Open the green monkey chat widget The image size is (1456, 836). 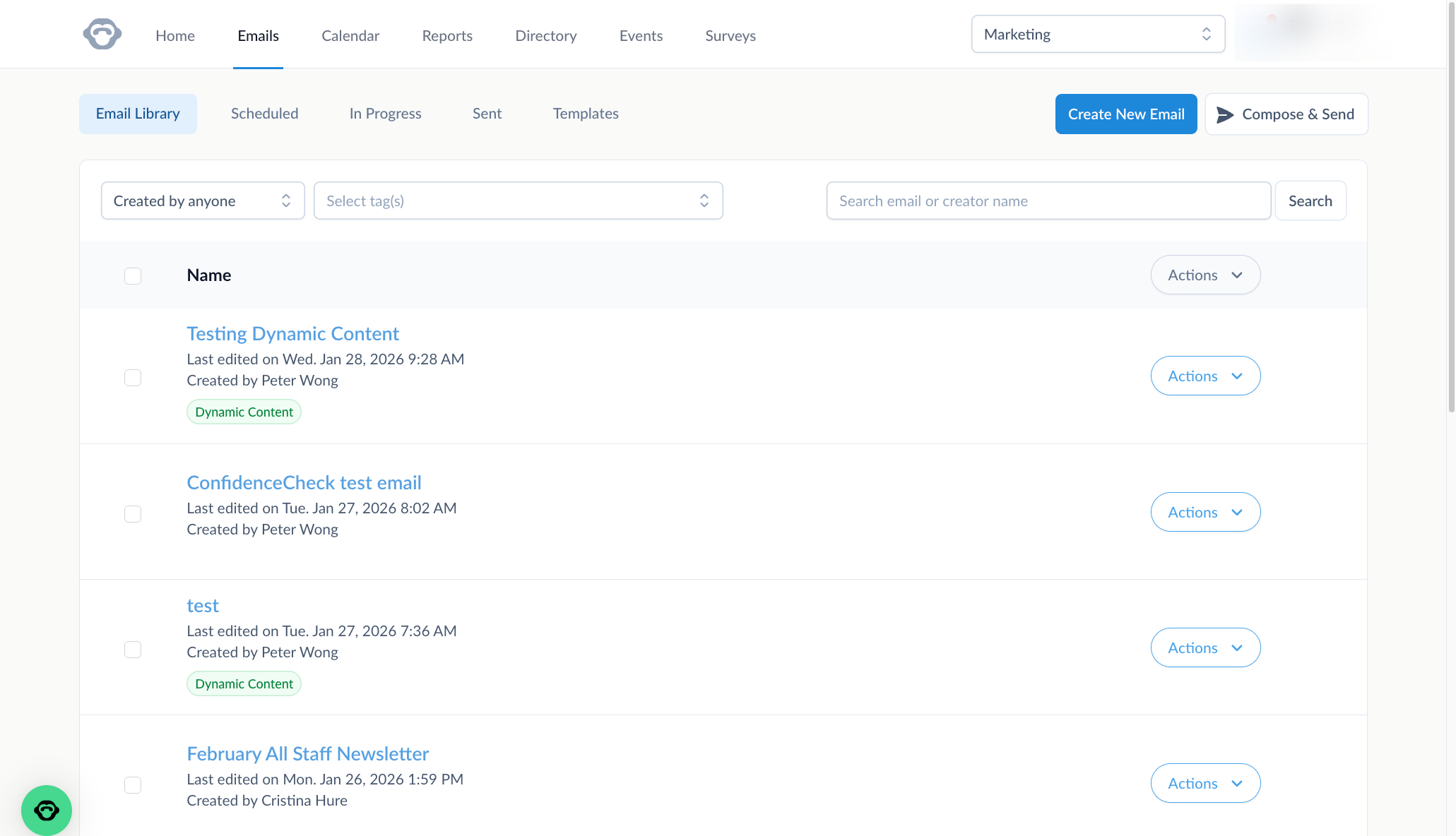click(x=47, y=810)
